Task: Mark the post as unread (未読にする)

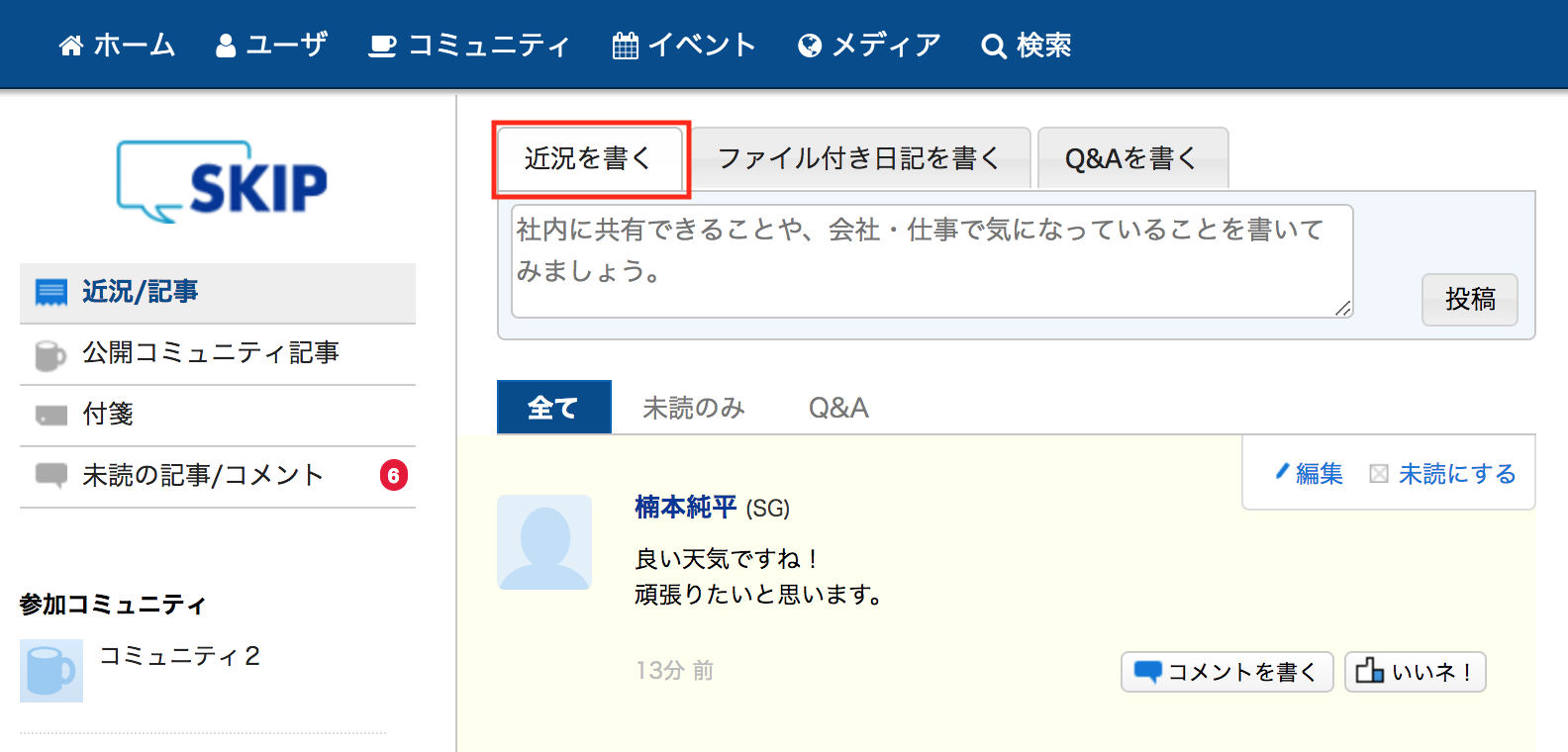Action: click(1444, 474)
